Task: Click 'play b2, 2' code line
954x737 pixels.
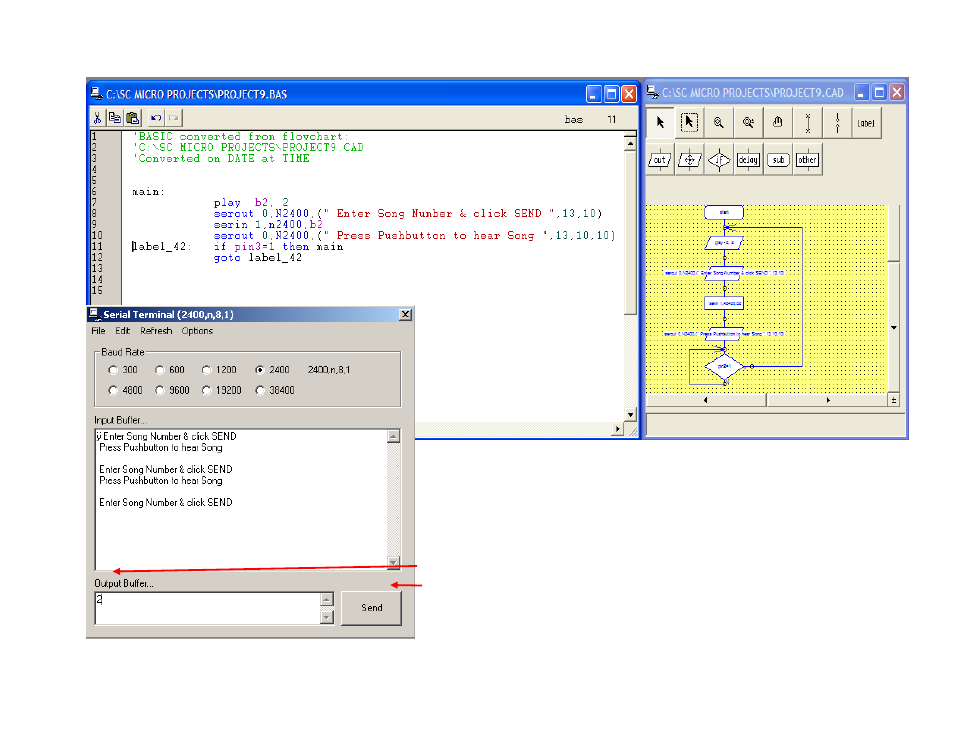Action: [251, 203]
